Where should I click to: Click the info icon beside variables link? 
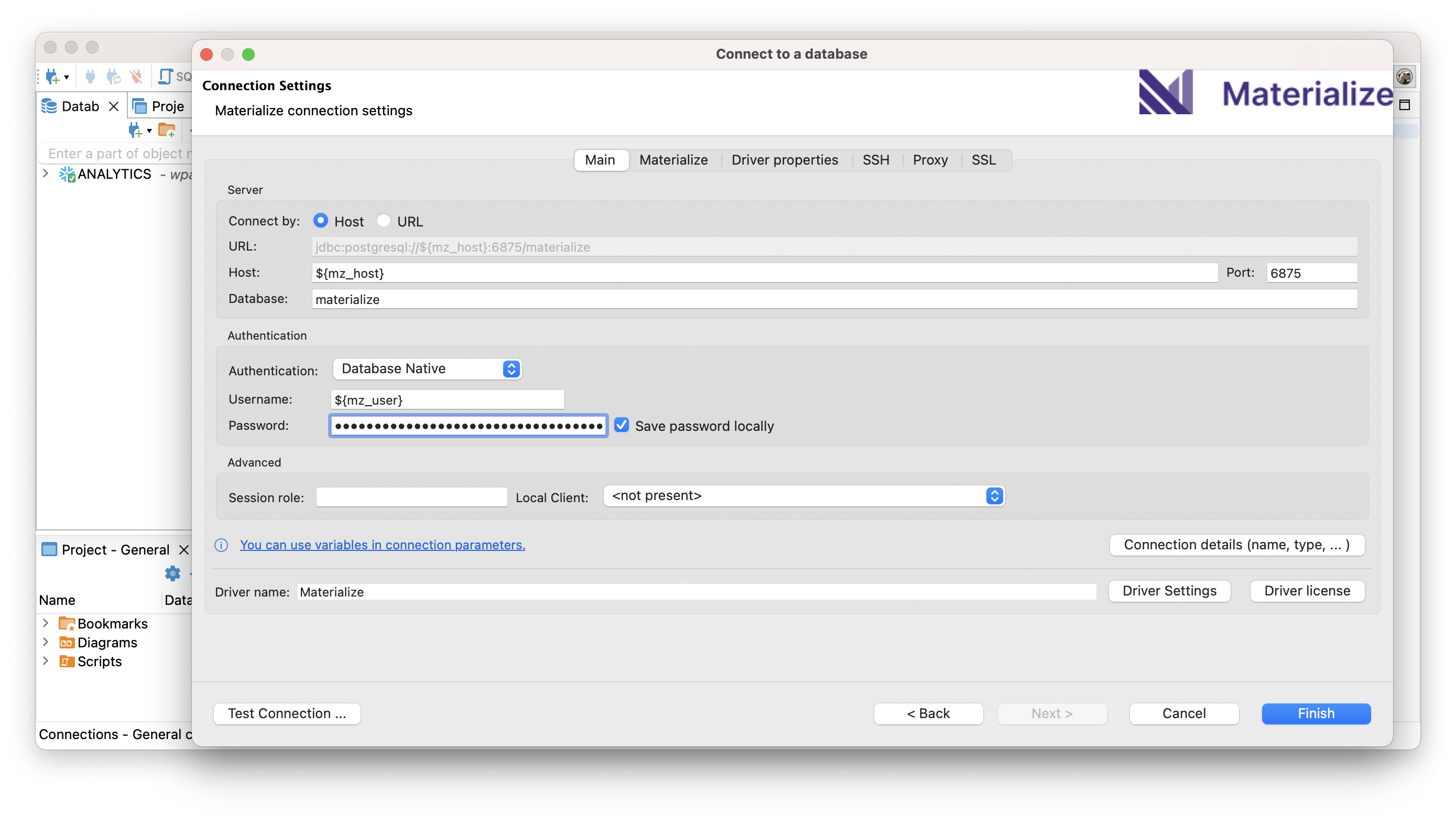click(x=221, y=545)
